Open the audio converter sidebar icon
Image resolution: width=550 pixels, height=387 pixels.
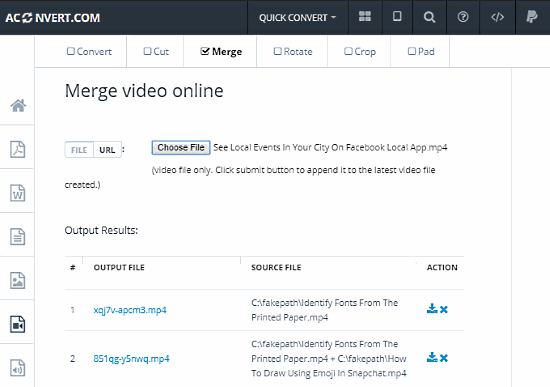click(18, 368)
